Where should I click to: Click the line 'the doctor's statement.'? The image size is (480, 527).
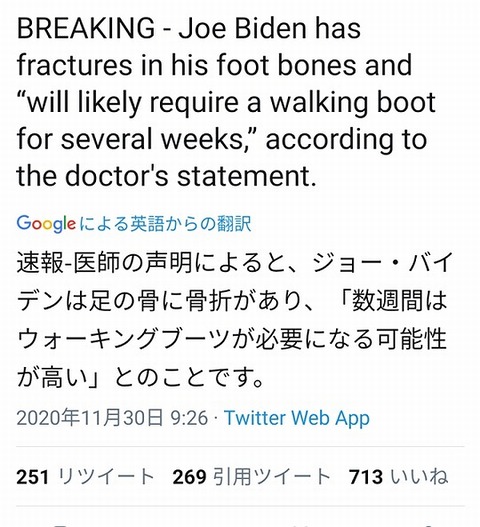point(166,176)
